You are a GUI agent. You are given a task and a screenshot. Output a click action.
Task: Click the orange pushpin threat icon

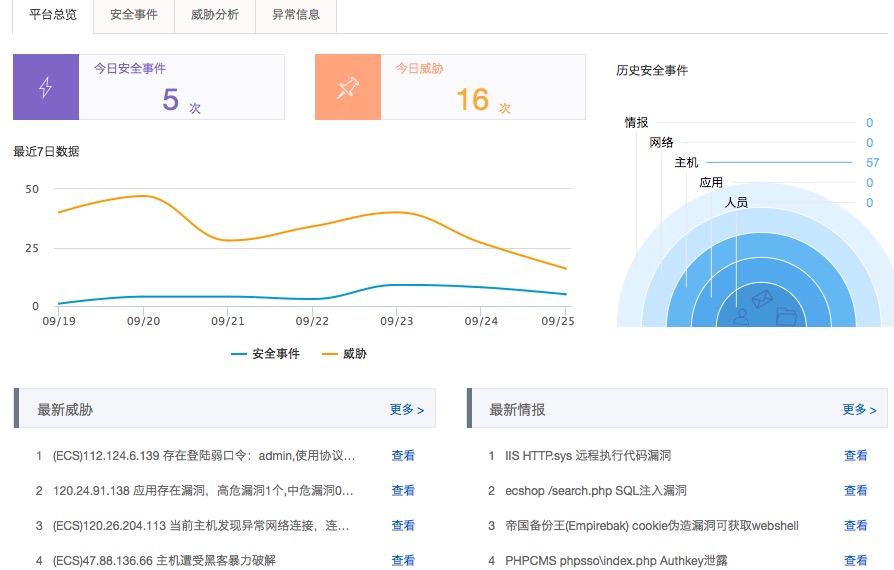point(348,87)
